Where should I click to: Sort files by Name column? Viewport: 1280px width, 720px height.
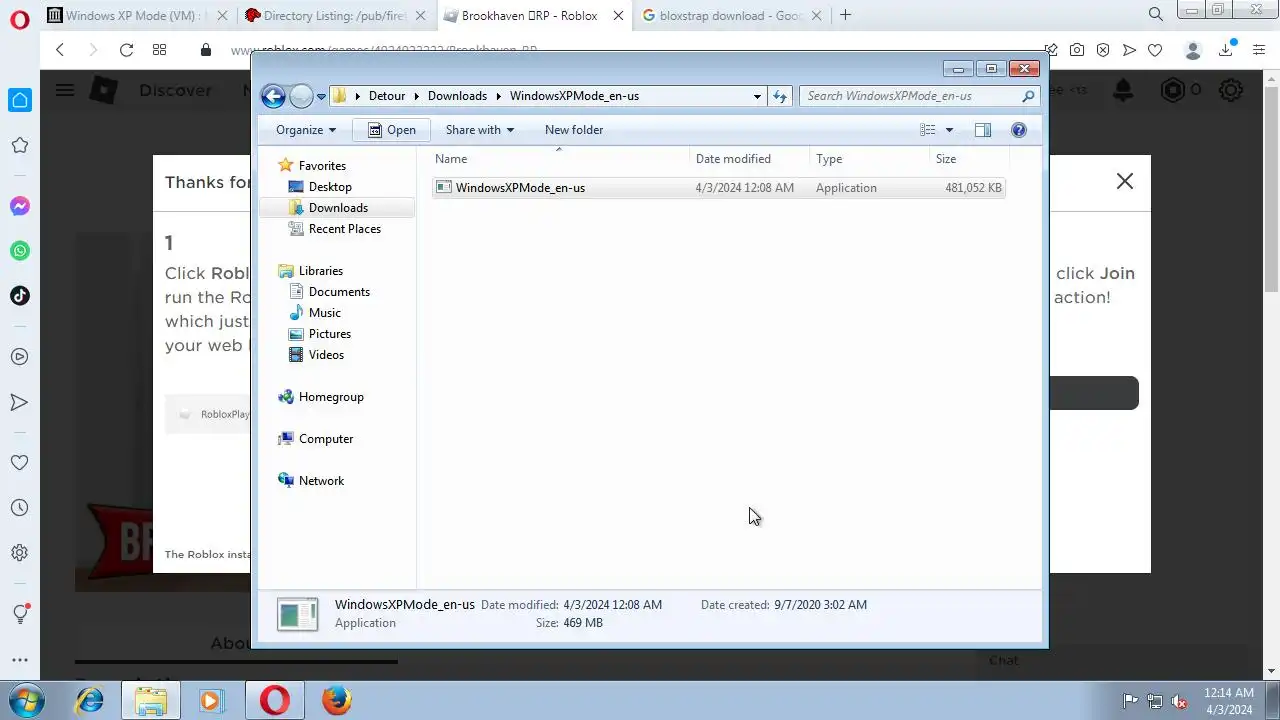(560, 159)
